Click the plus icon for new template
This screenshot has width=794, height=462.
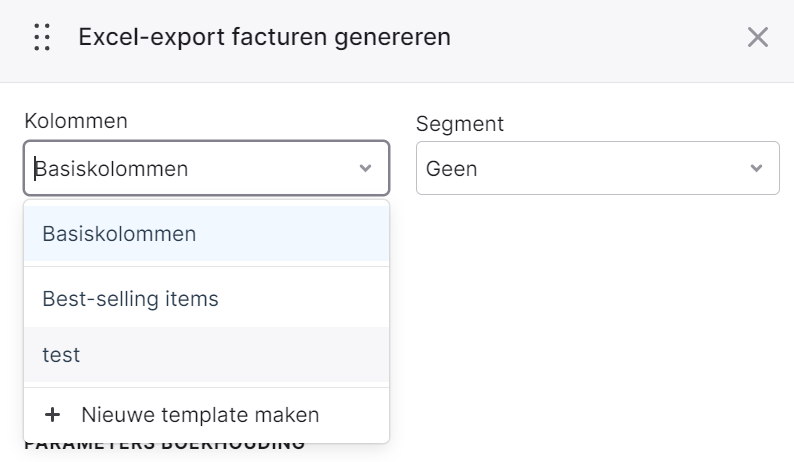[x=52, y=415]
